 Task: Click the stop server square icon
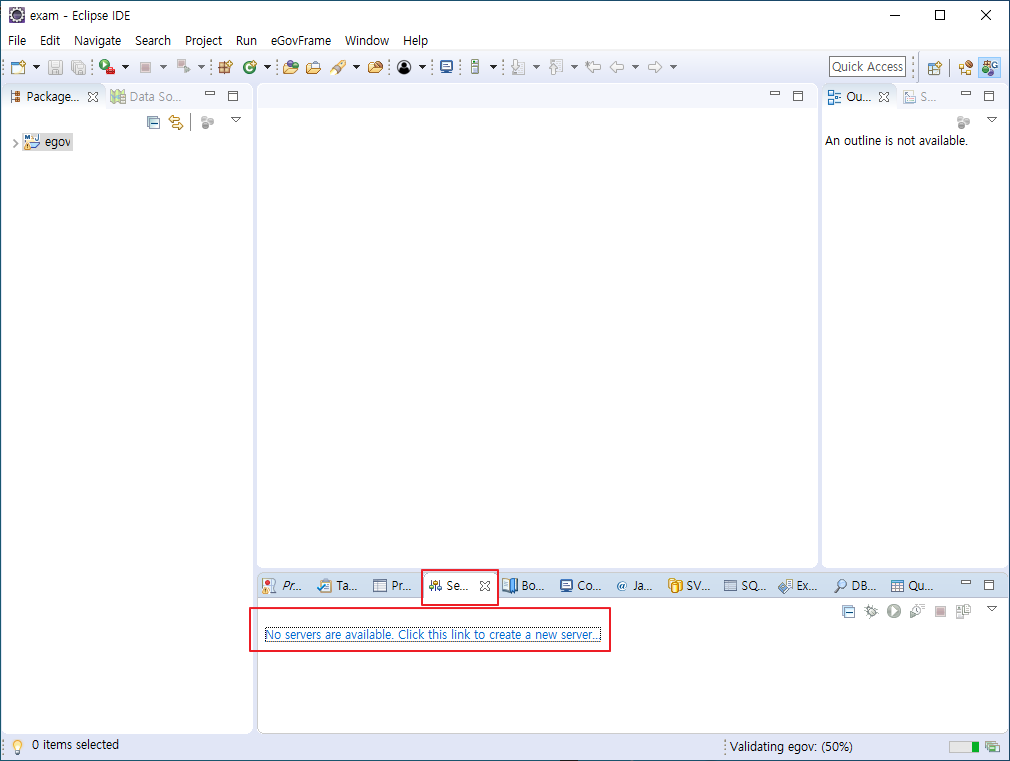click(x=940, y=611)
